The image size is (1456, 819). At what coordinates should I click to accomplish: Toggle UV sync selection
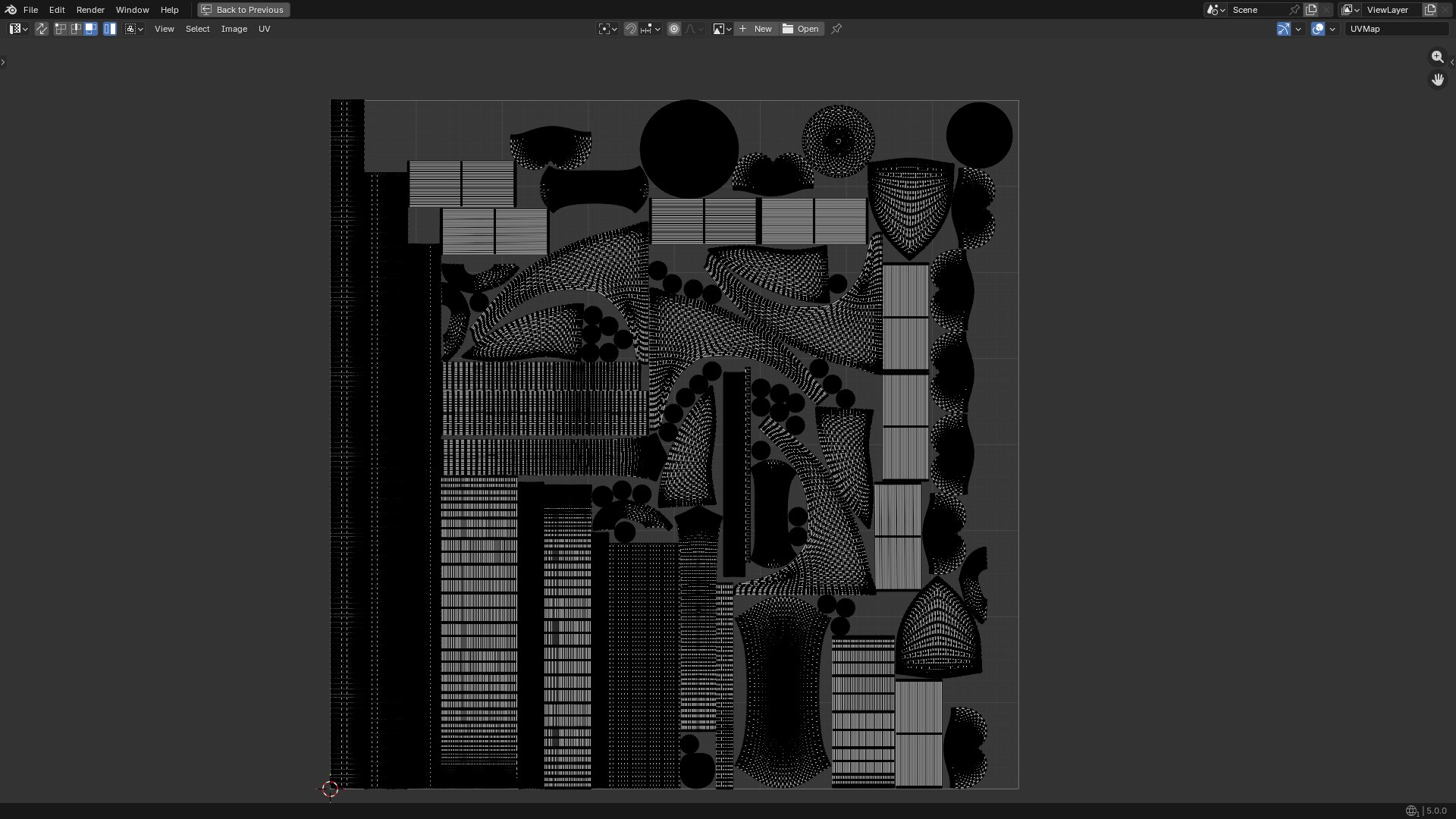pos(42,29)
